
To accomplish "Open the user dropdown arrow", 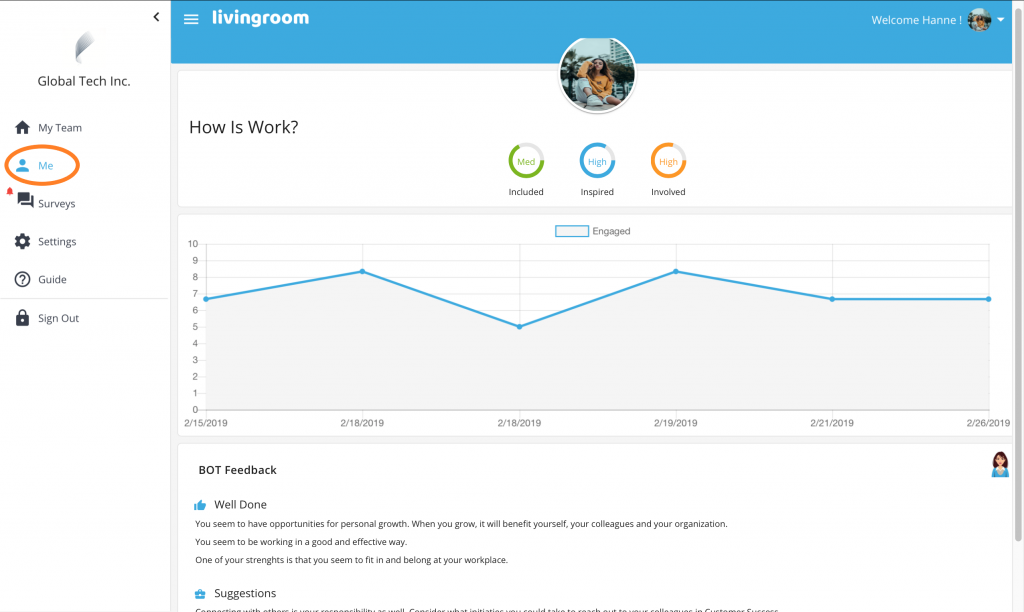I will coord(1000,20).
